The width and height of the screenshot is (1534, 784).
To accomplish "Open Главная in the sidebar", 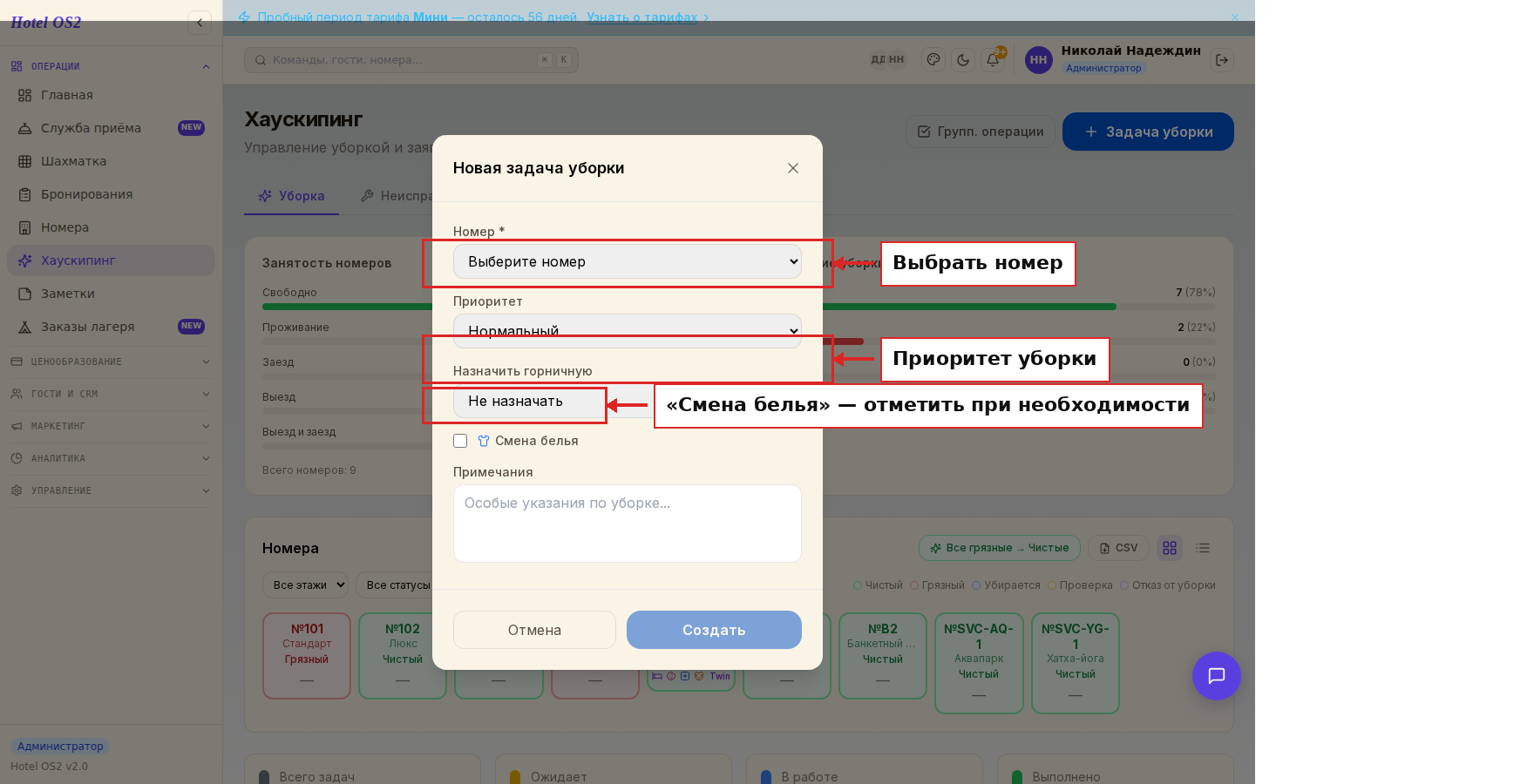I will 111,95.
